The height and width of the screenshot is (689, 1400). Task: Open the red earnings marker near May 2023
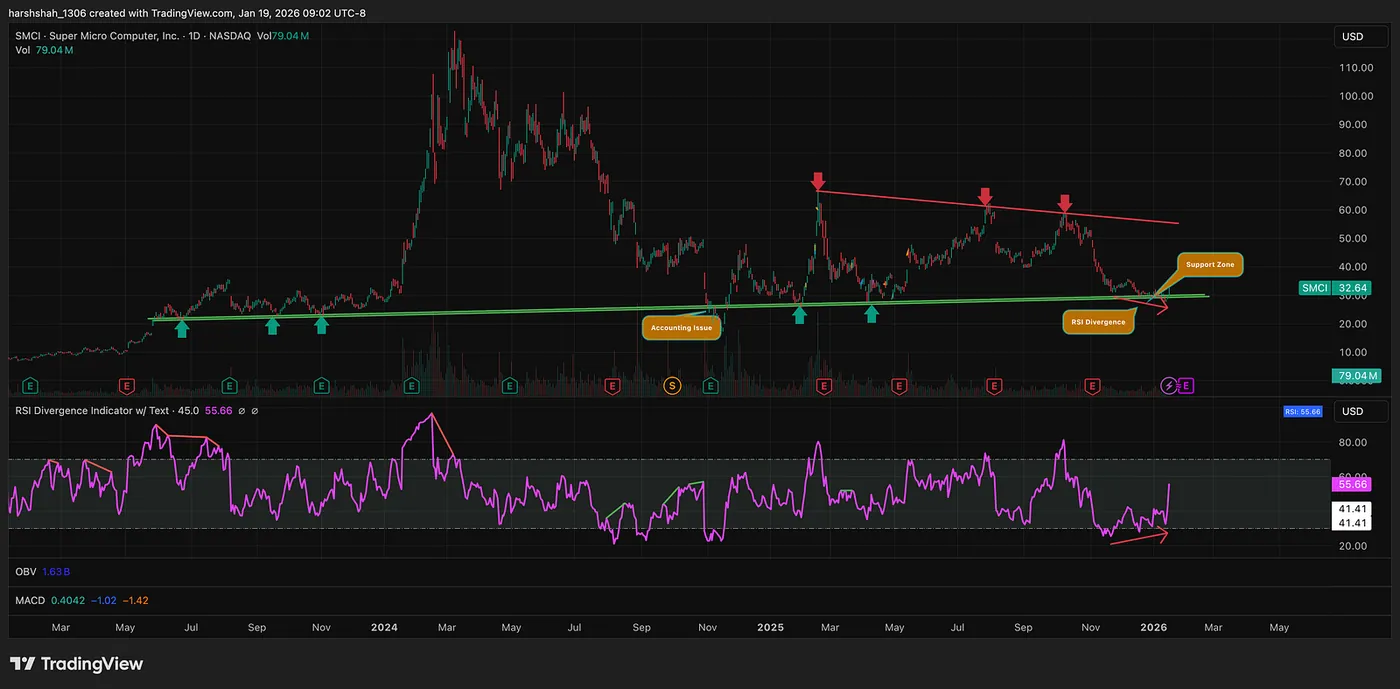[127, 385]
